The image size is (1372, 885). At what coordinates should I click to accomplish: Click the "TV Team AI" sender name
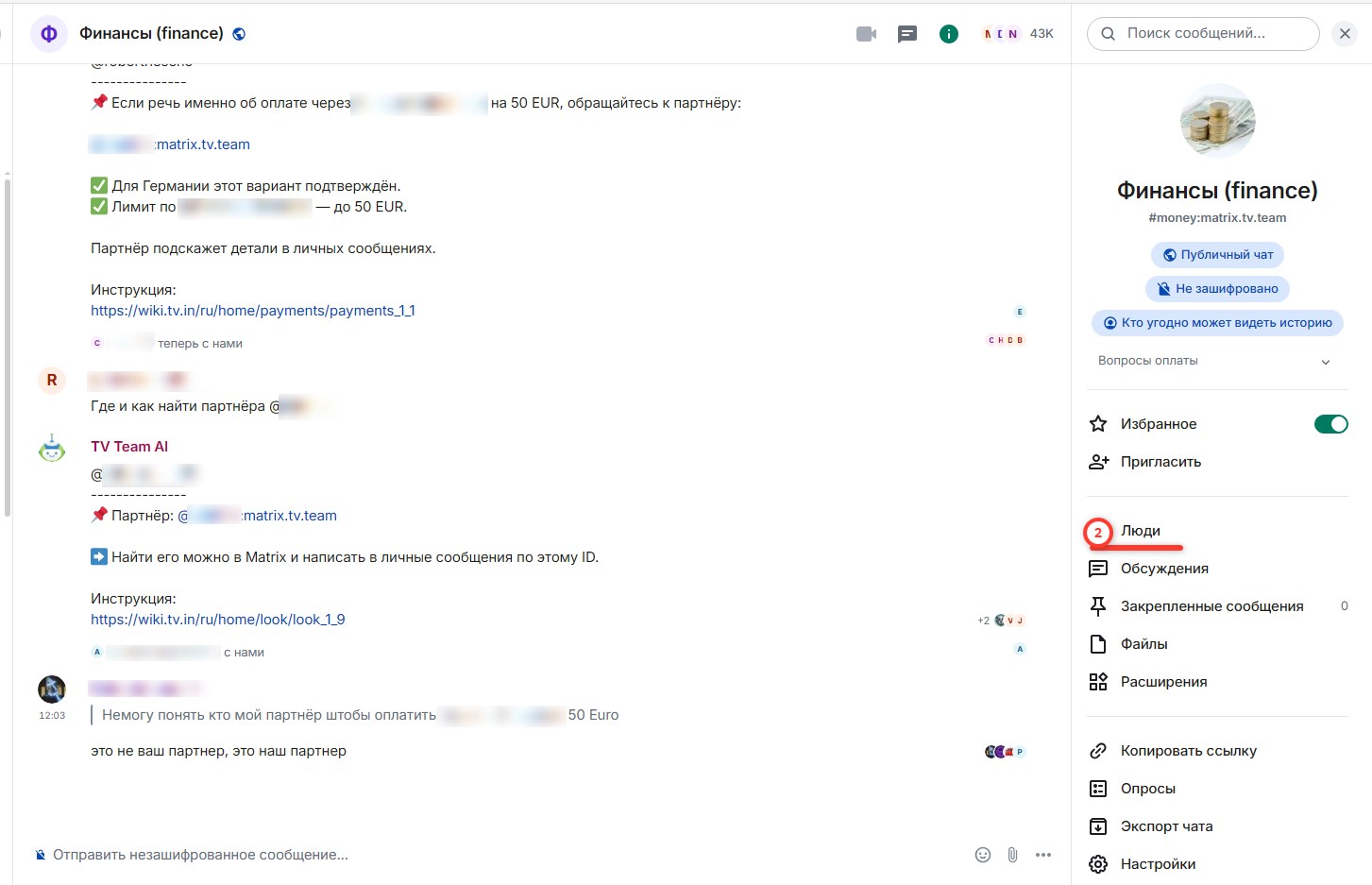129,447
